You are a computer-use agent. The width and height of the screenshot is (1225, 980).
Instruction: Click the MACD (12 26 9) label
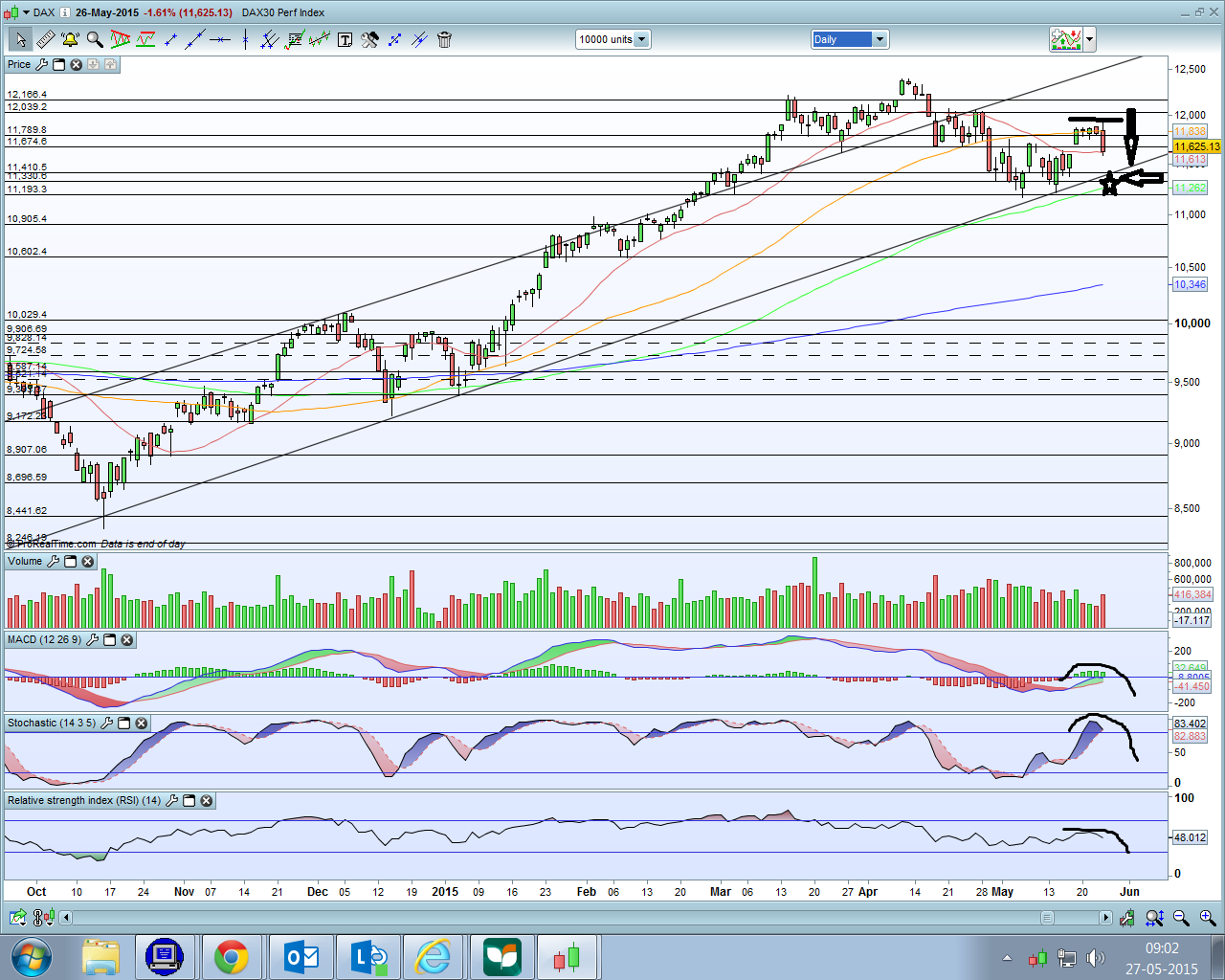pyautogui.click(x=44, y=639)
